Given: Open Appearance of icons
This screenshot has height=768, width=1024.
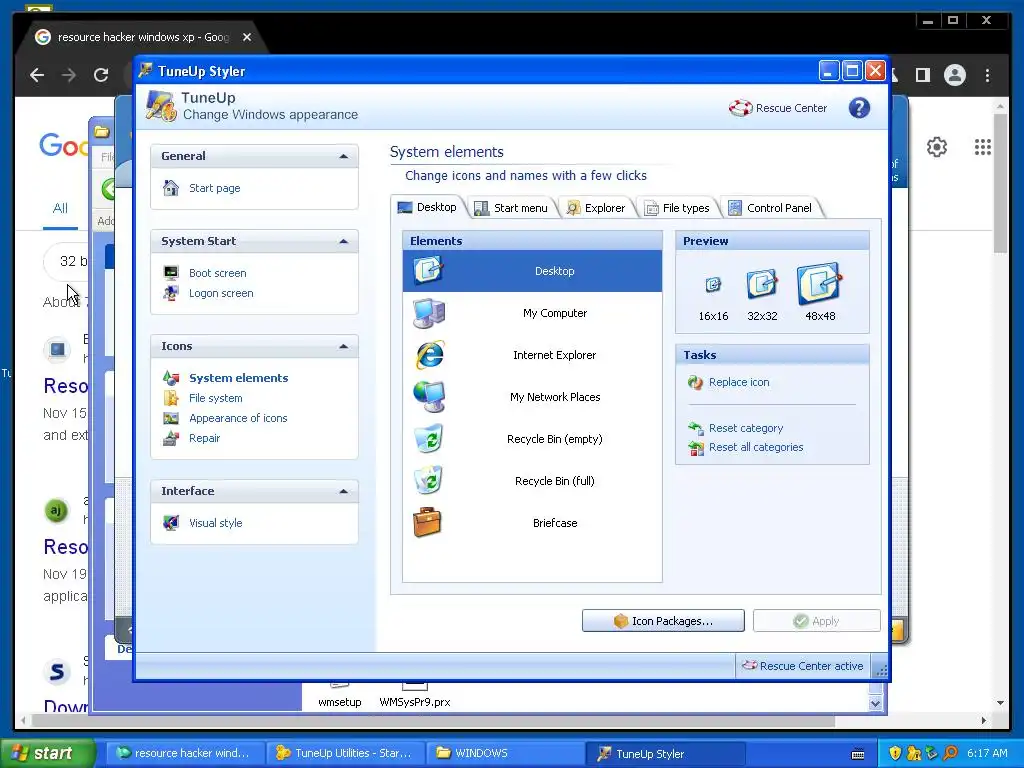Looking at the screenshot, I should (x=238, y=419).
